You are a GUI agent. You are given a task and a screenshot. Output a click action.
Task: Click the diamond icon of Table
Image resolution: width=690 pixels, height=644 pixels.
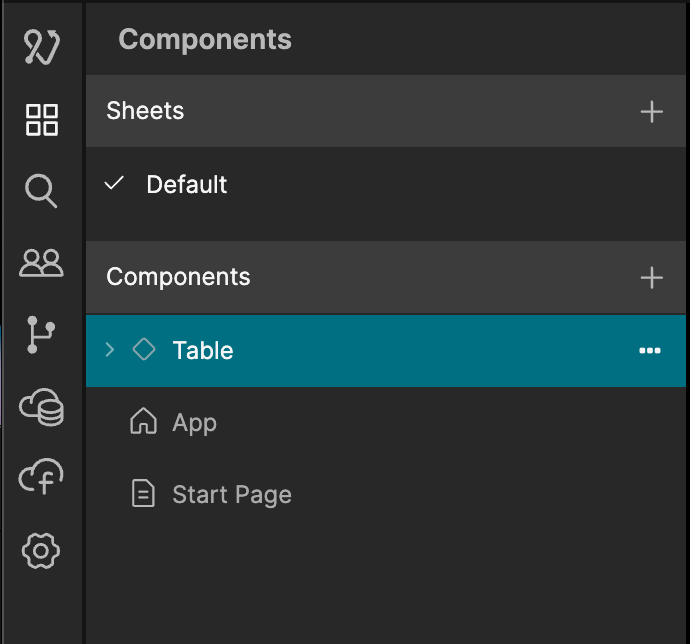[x=144, y=350]
